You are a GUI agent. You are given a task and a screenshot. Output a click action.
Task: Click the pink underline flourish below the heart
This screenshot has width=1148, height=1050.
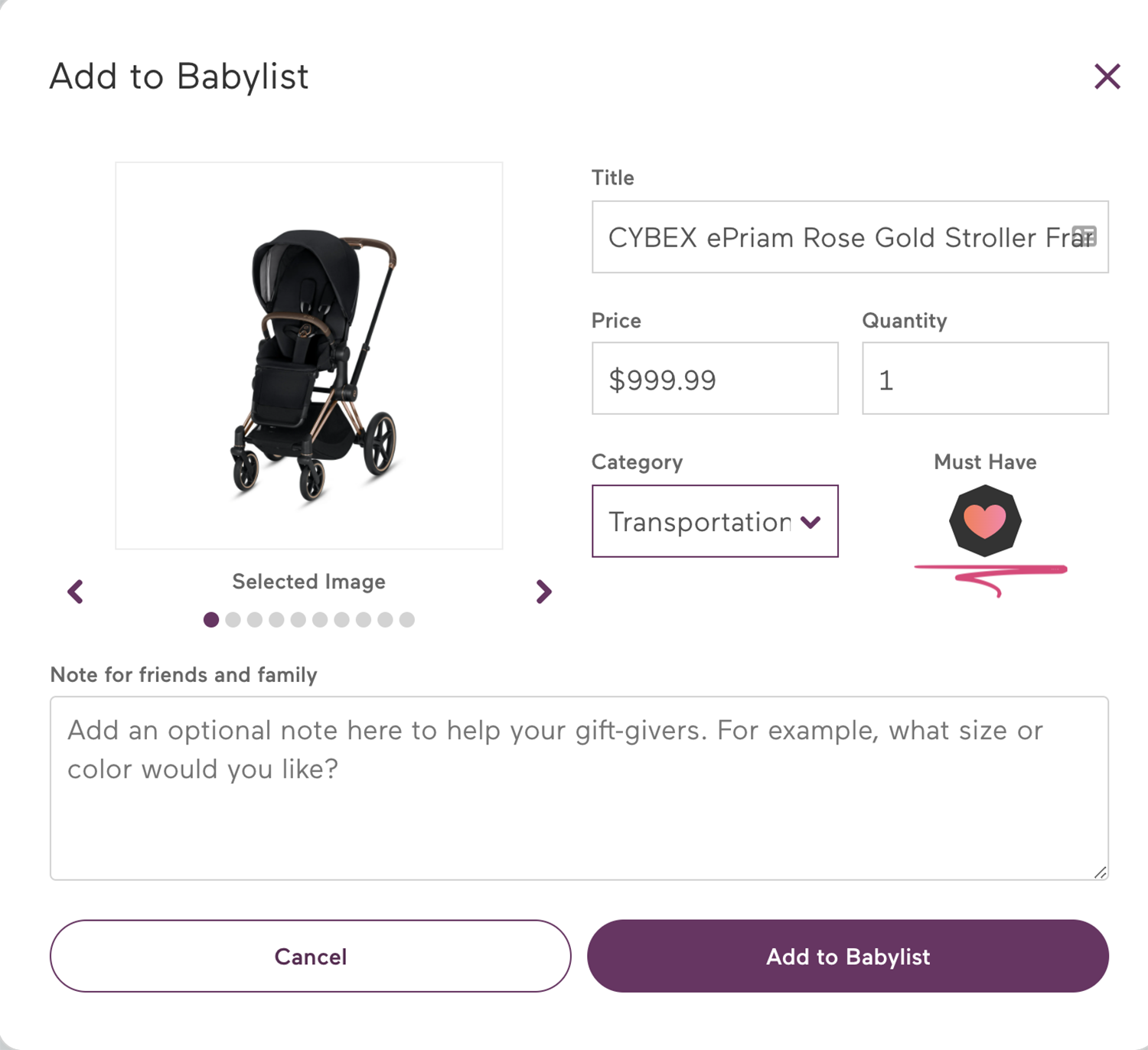coord(991,570)
